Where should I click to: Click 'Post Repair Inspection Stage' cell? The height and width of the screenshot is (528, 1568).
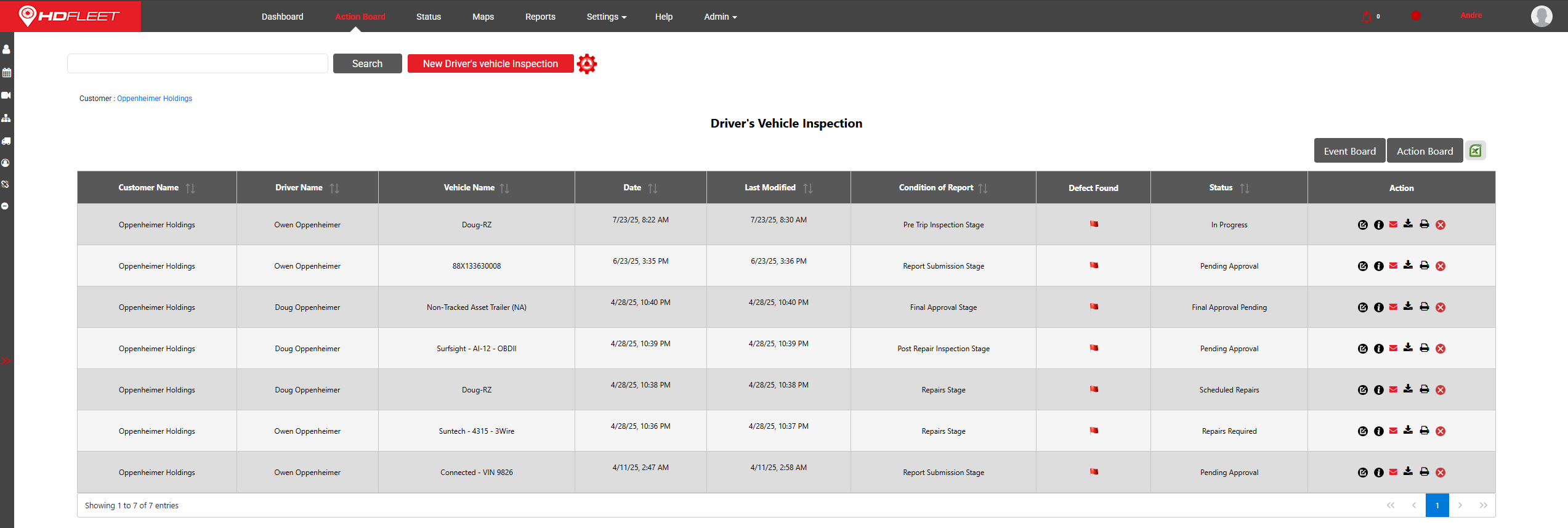coord(944,349)
